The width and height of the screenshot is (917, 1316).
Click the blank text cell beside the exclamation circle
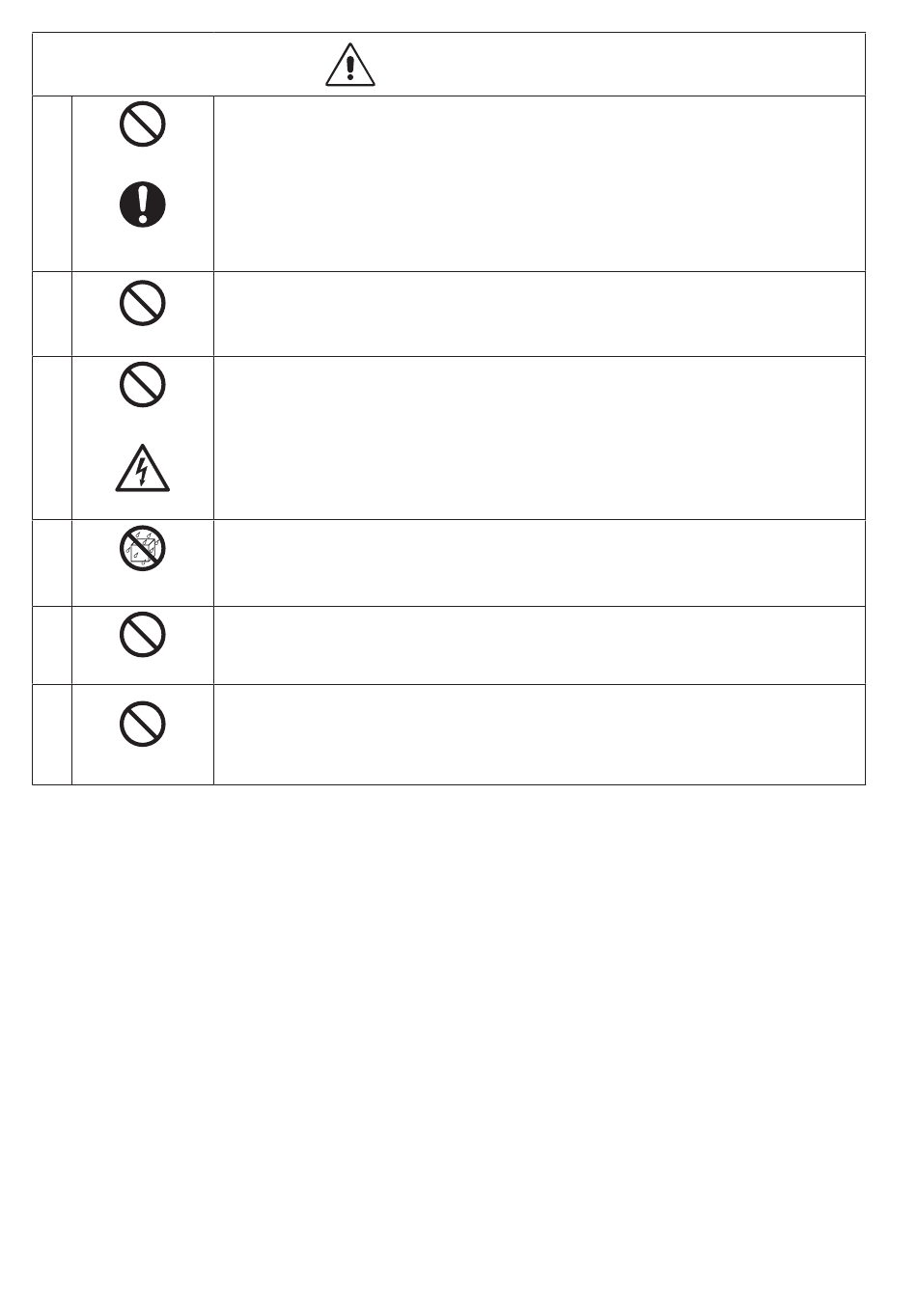[x=539, y=183]
